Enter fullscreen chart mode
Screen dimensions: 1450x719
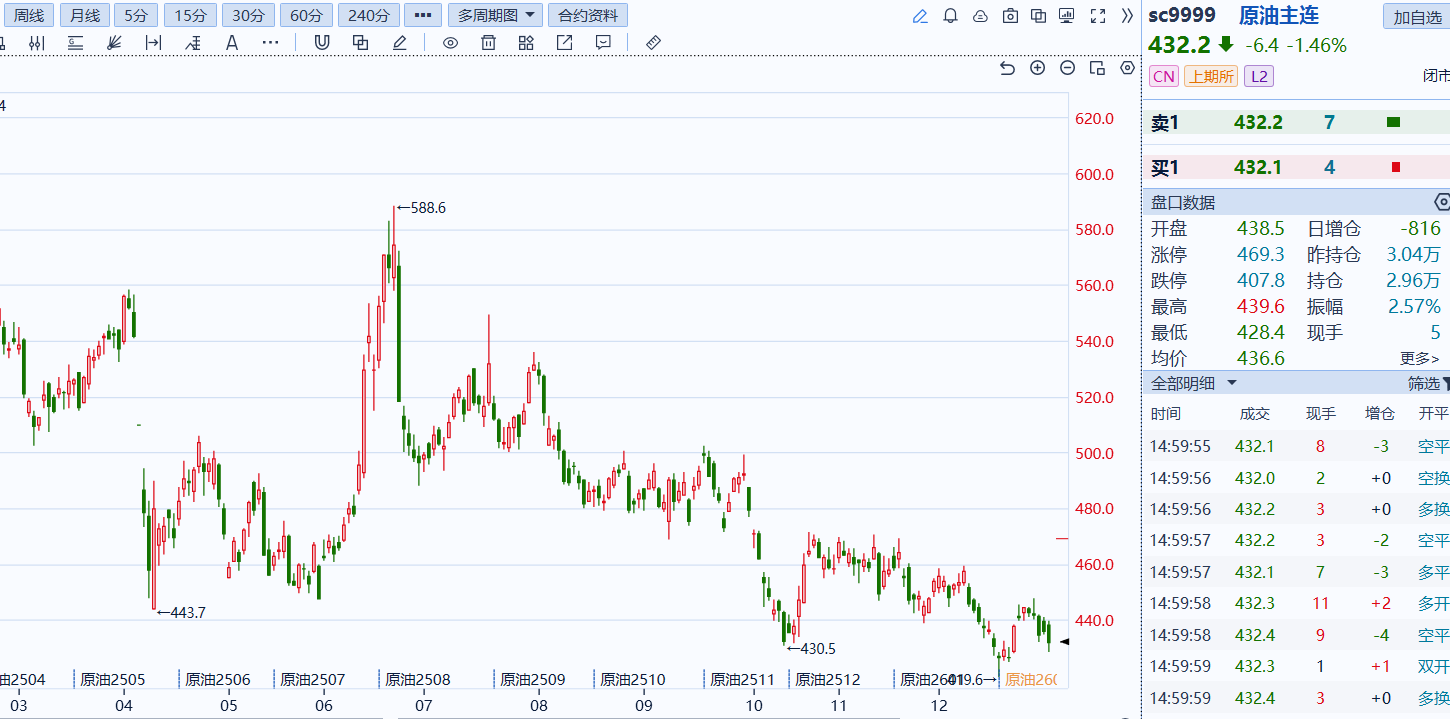[1097, 16]
